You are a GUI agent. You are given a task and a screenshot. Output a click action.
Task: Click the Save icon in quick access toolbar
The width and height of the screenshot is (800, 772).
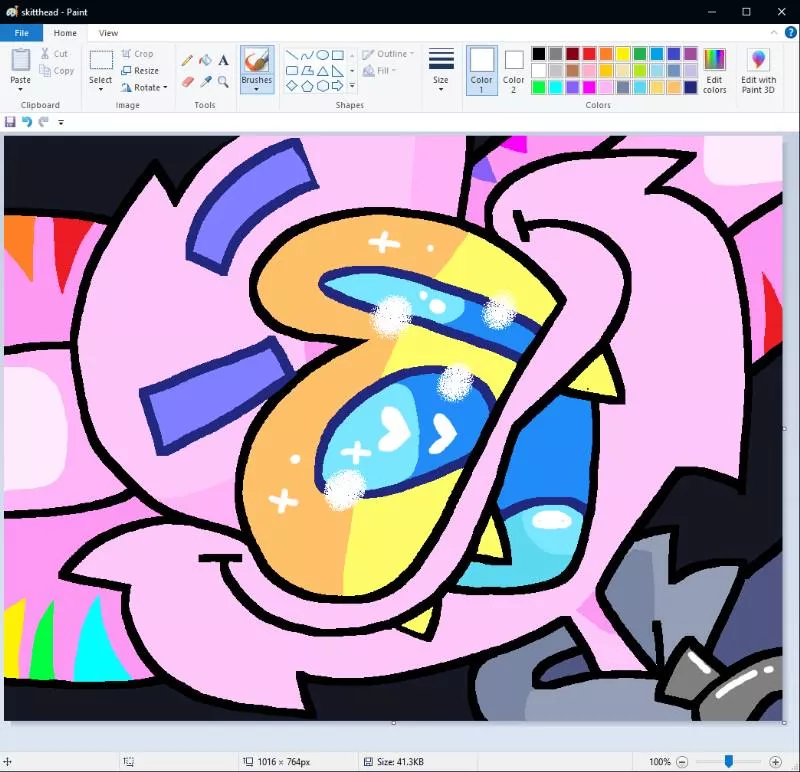pos(10,122)
